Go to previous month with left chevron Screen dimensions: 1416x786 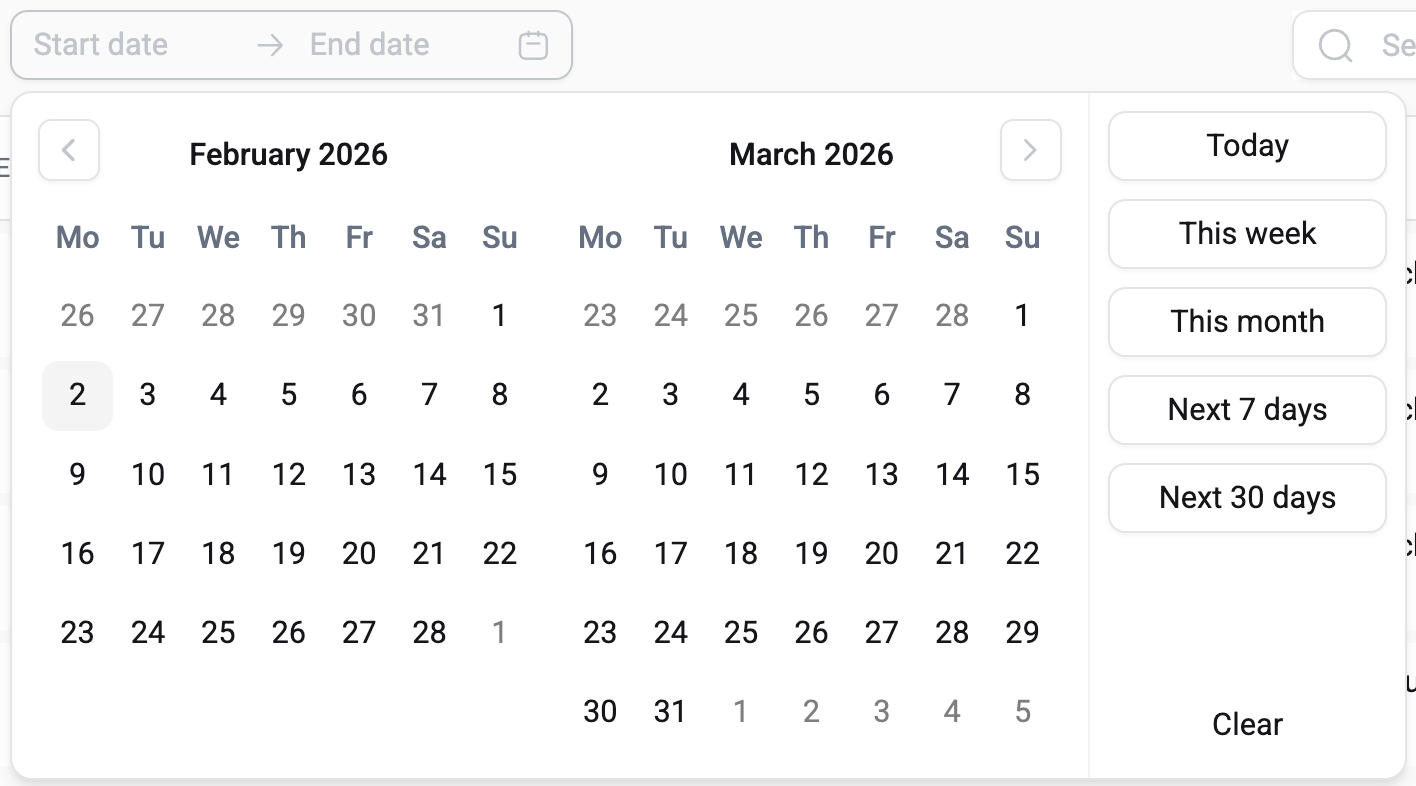click(x=69, y=150)
